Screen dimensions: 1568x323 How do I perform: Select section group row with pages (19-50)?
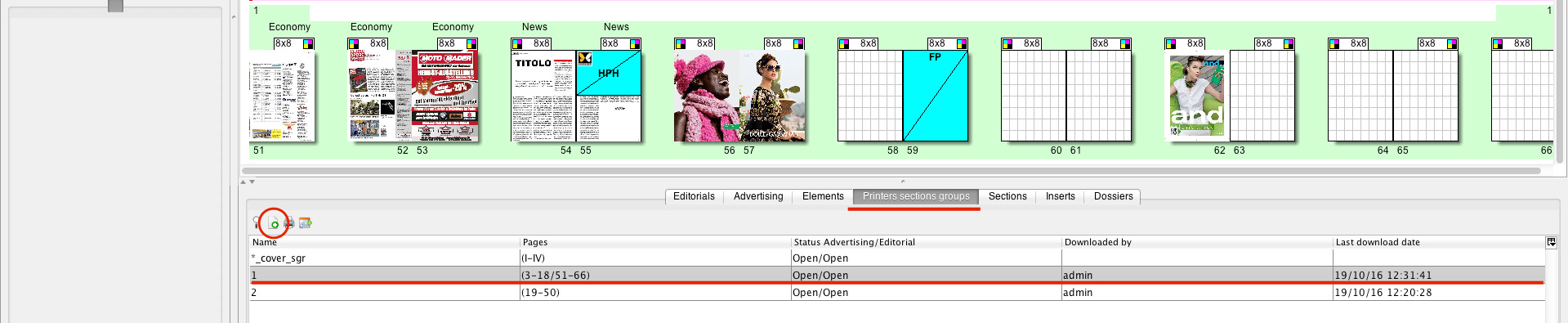click(x=897, y=292)
